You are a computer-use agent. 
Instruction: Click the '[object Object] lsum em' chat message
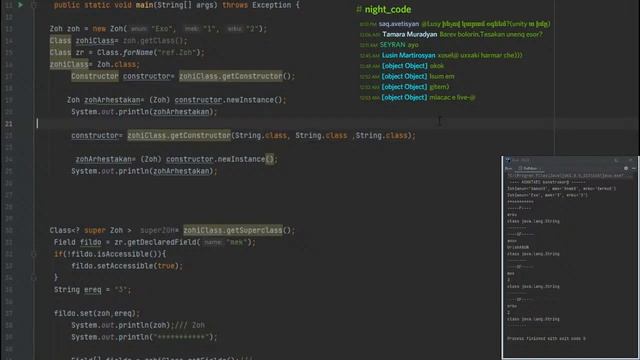click(x=407, y=76)
